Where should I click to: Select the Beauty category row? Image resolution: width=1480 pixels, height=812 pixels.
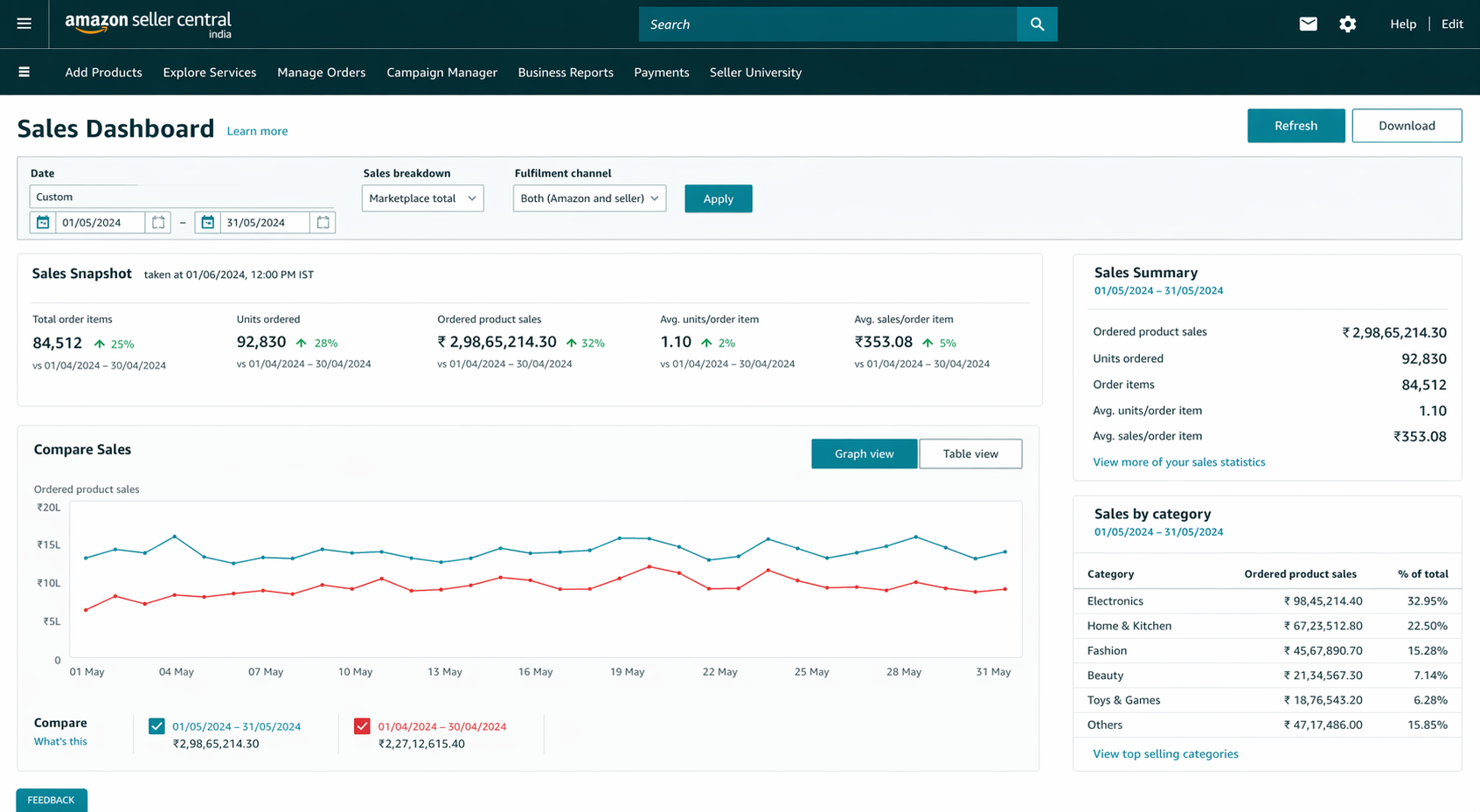tap(1268, 676)
